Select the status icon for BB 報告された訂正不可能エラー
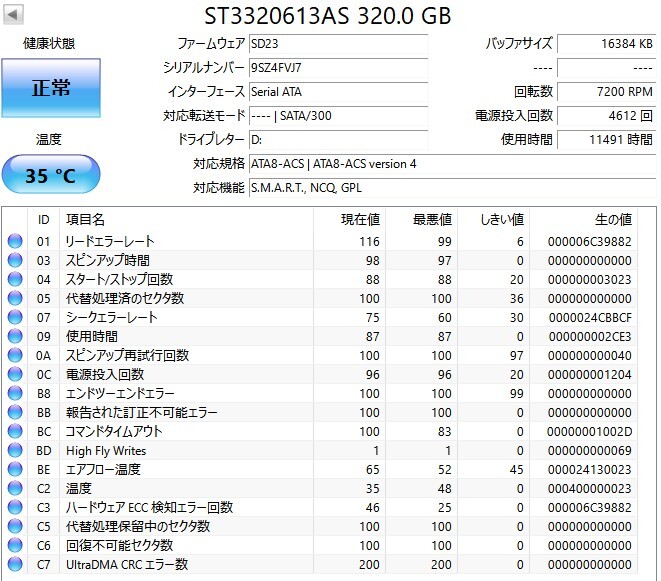 (15, 412)
